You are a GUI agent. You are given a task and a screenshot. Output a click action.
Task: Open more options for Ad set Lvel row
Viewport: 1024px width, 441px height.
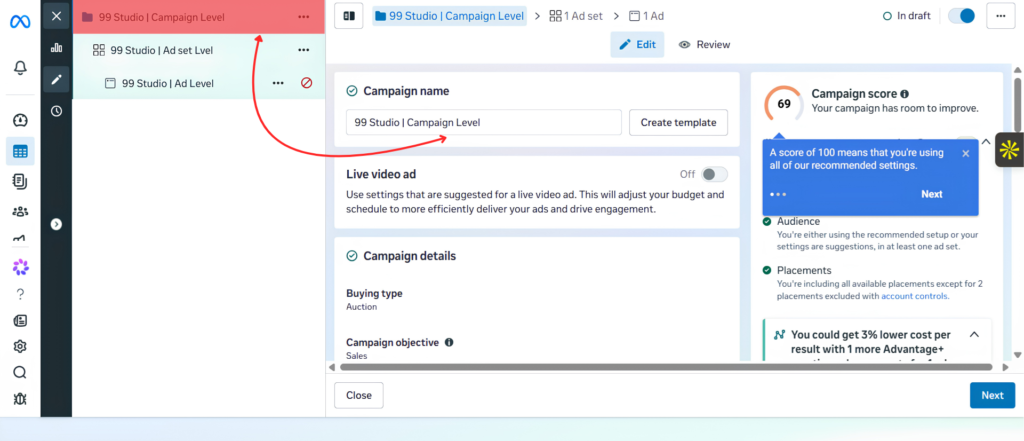coord(304,50)
